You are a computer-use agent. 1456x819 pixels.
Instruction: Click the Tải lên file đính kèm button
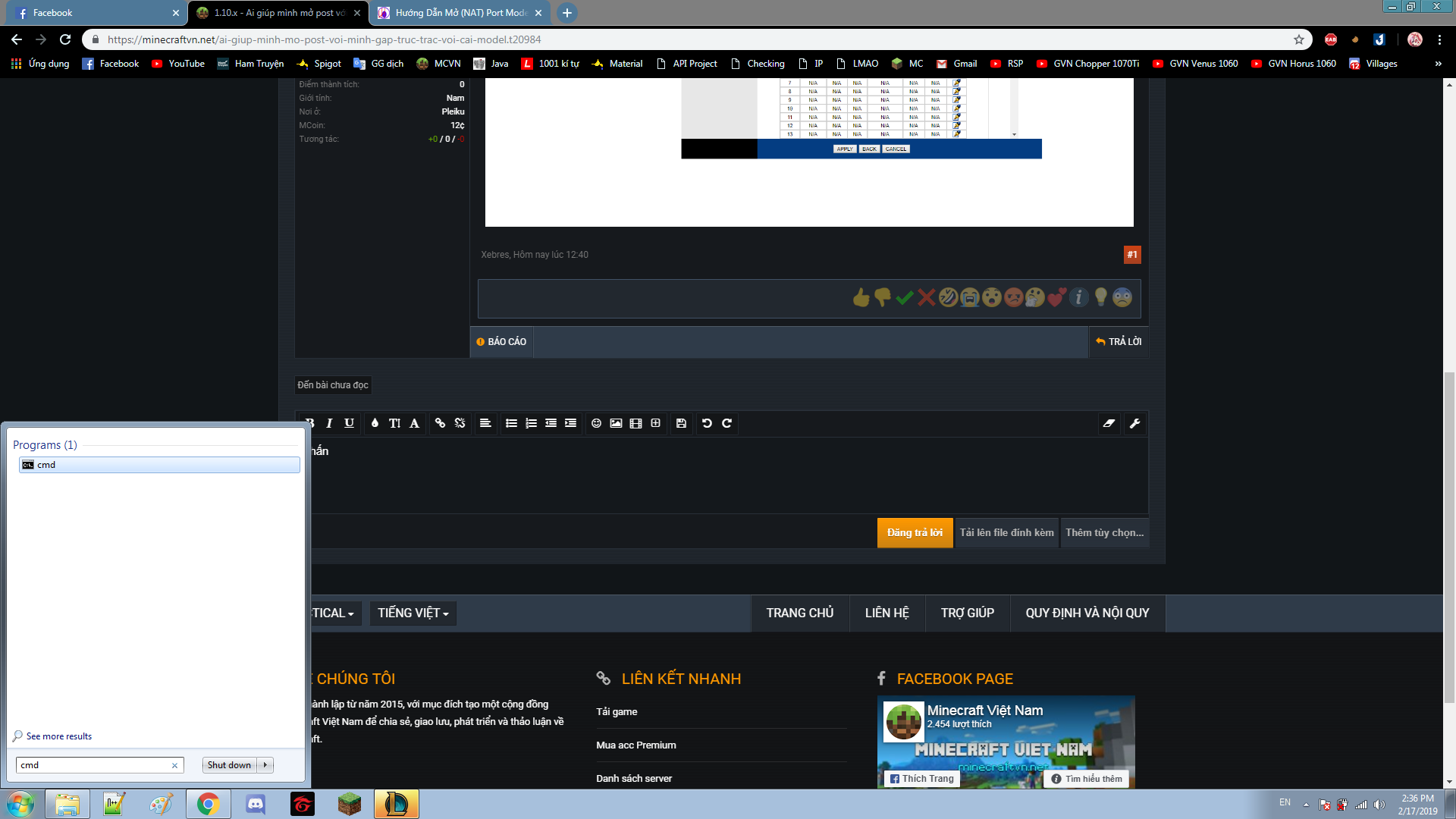(x=1006, y=532)
